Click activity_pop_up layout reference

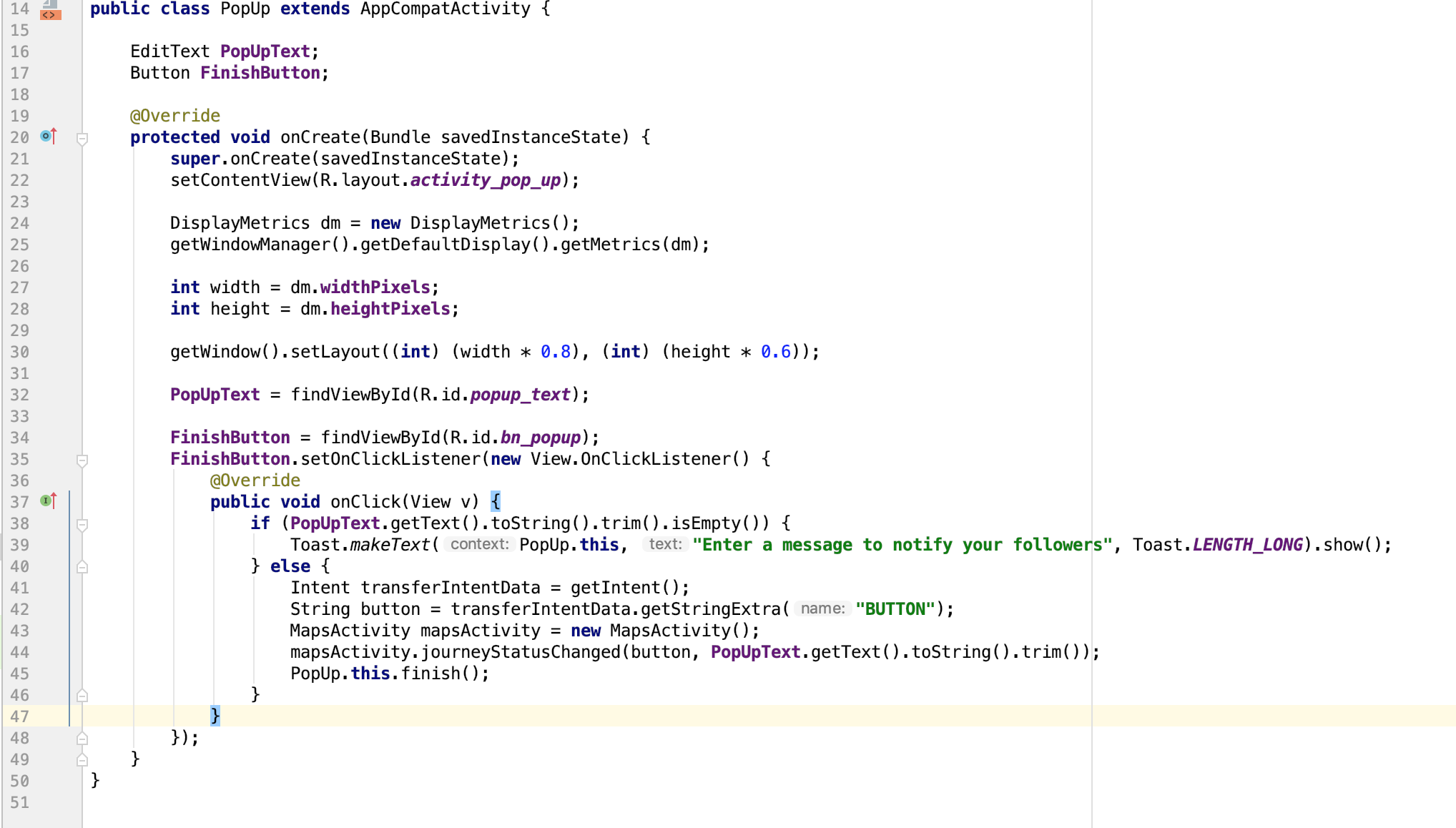(486, 180)
